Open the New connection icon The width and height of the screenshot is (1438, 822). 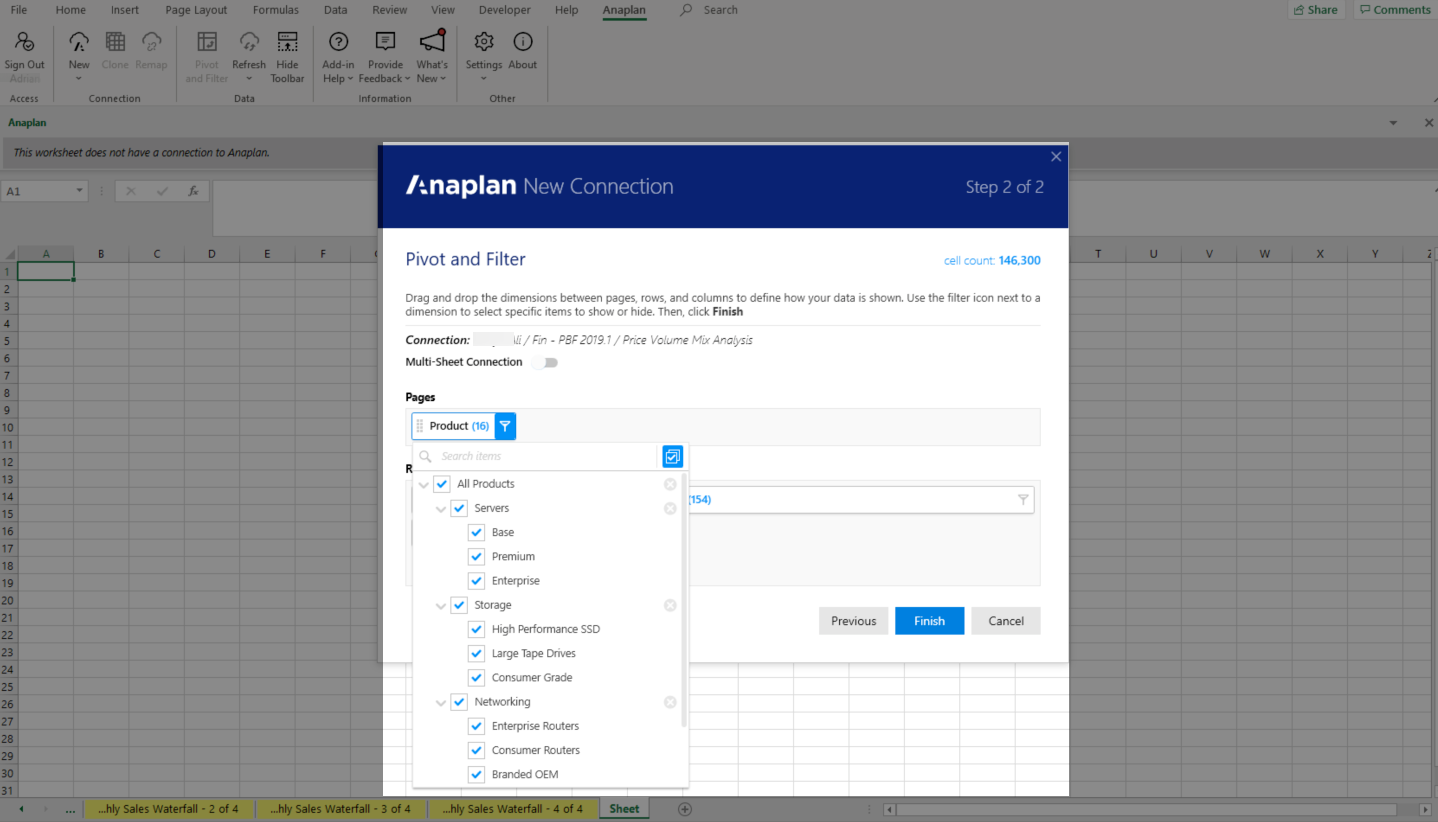click(79, 42)
